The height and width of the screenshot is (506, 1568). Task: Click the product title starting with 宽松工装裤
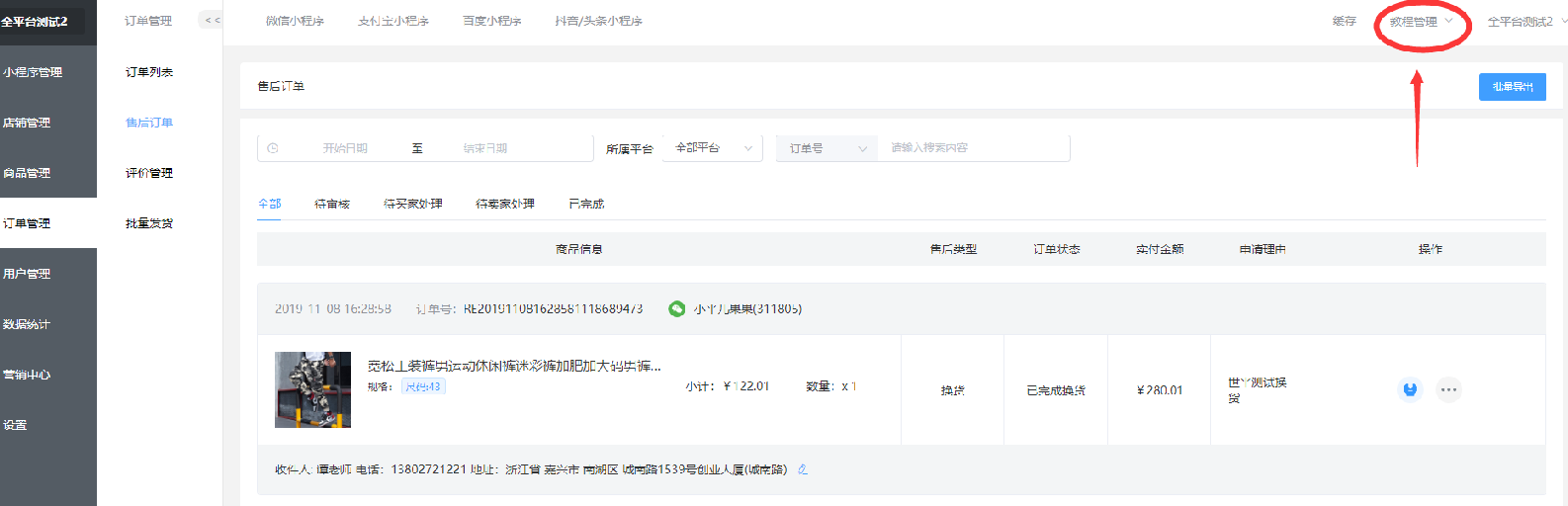(514, 366)
